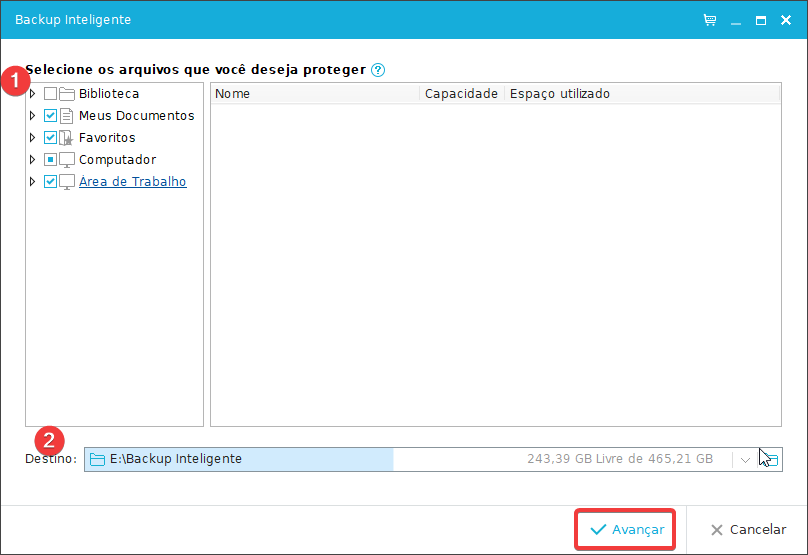Screen dimensions: 808x555
Task: Click the shopping cart icon in title bar
Action: click(710, 20)
